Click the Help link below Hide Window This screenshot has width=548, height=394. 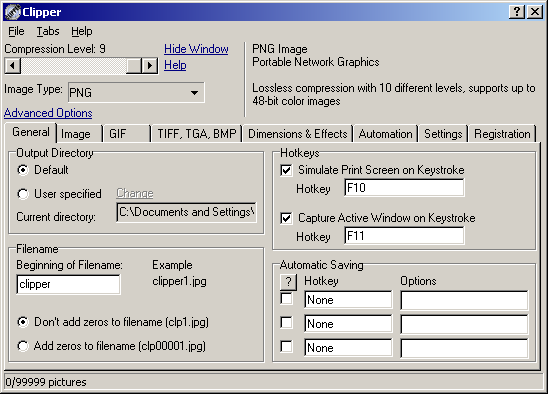175,65
